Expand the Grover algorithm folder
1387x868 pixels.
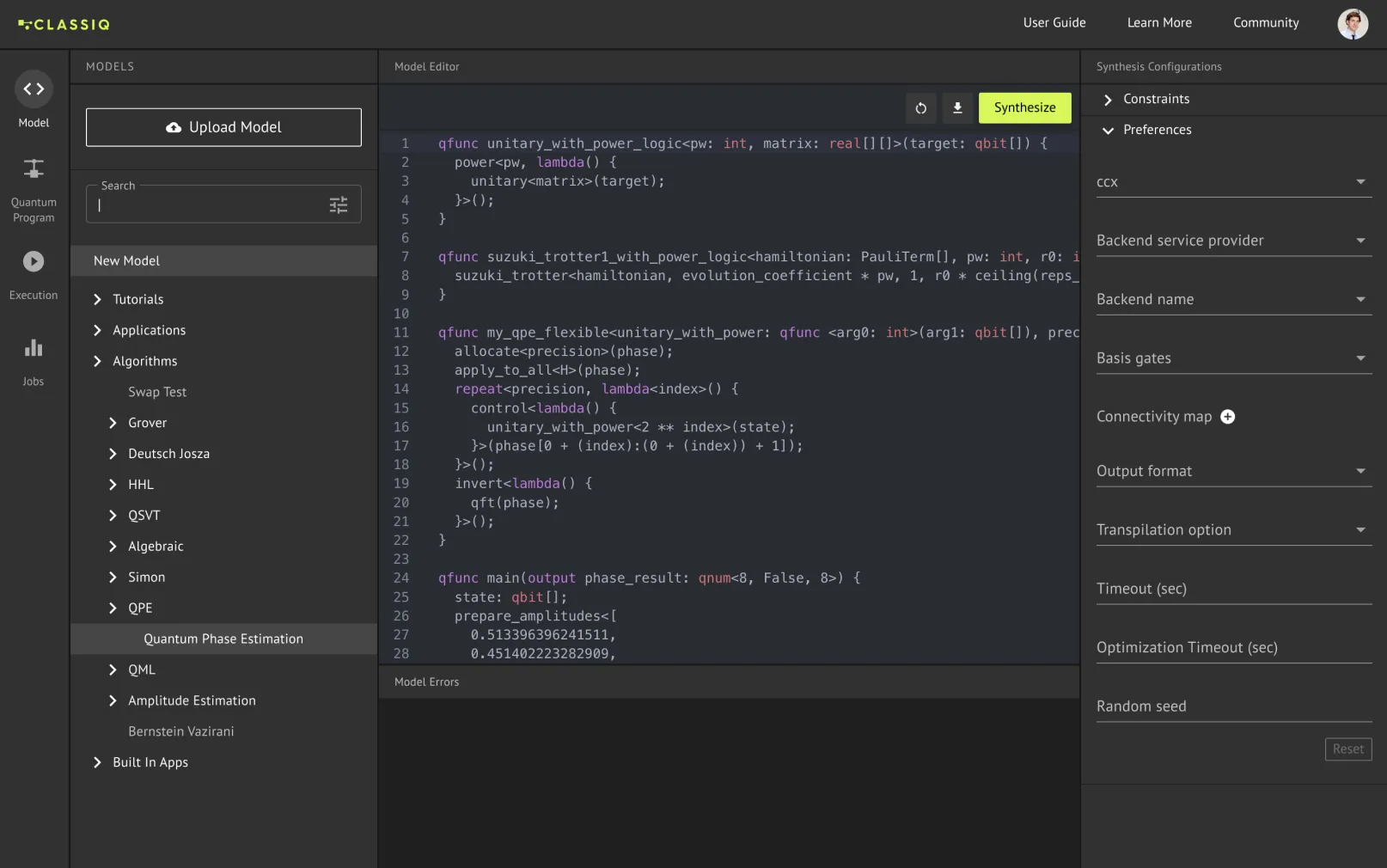(x=113, y=423)
